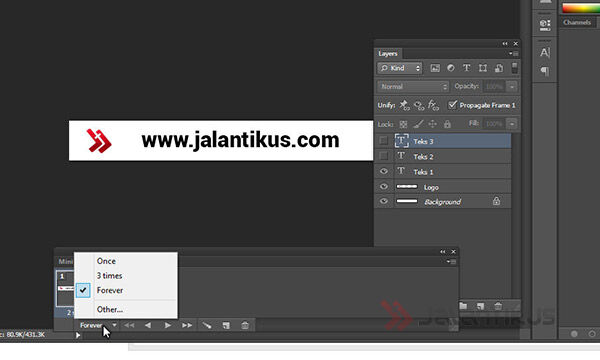
Task: Open the Kind filter dropdown
Action: (x=400, y=68)
